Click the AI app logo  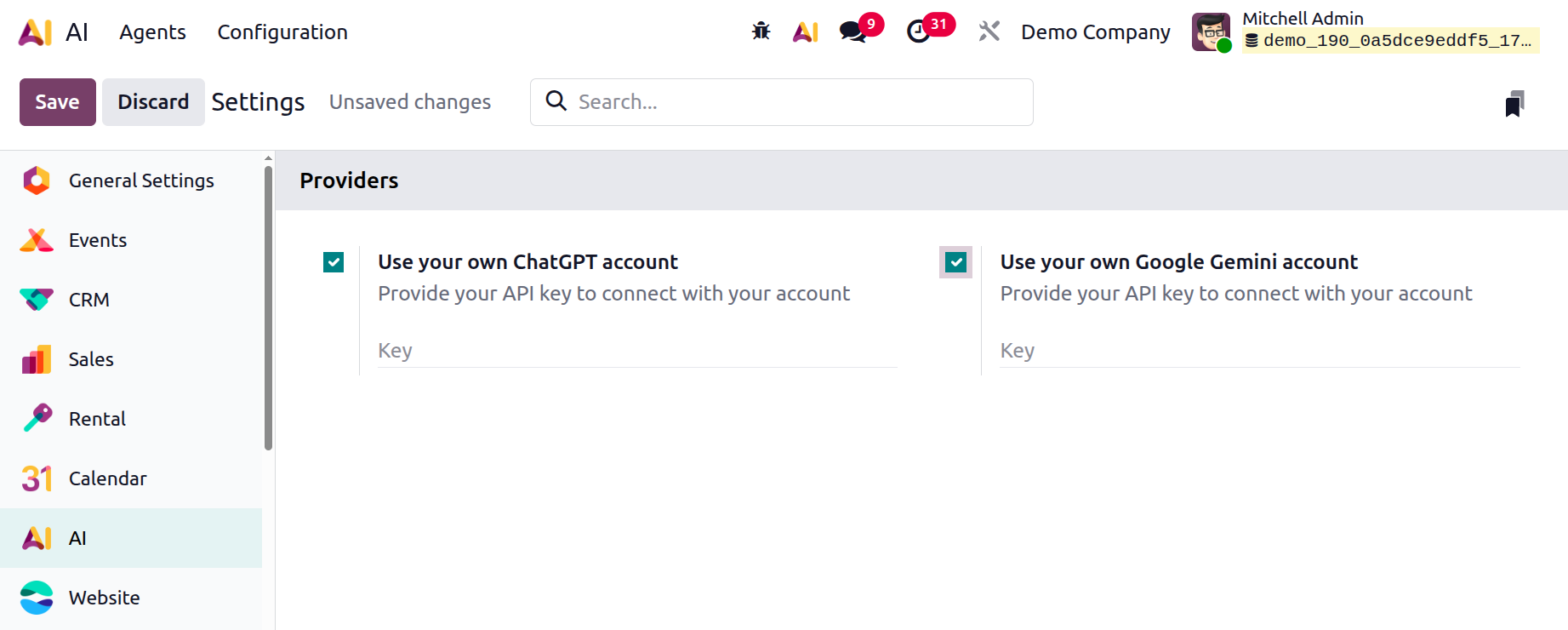(x=35, y=32)
